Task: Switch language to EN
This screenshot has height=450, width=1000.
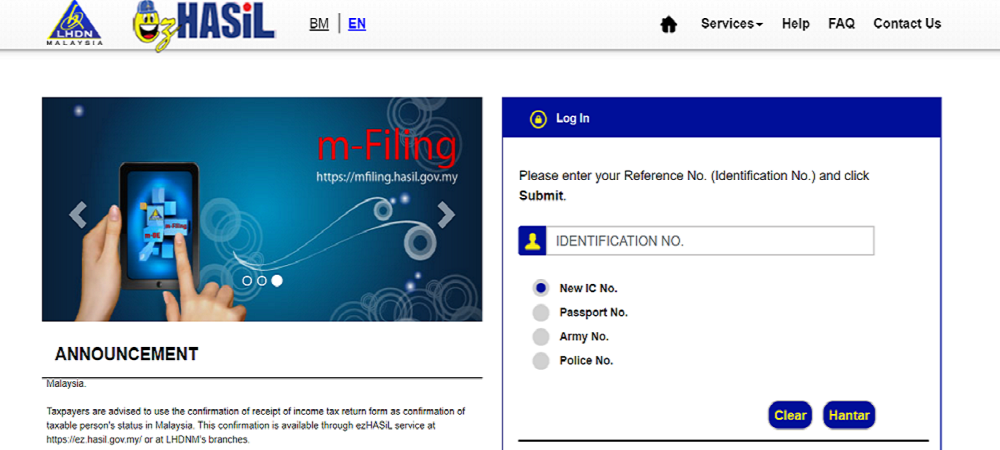Action: [x=357, y=24]
